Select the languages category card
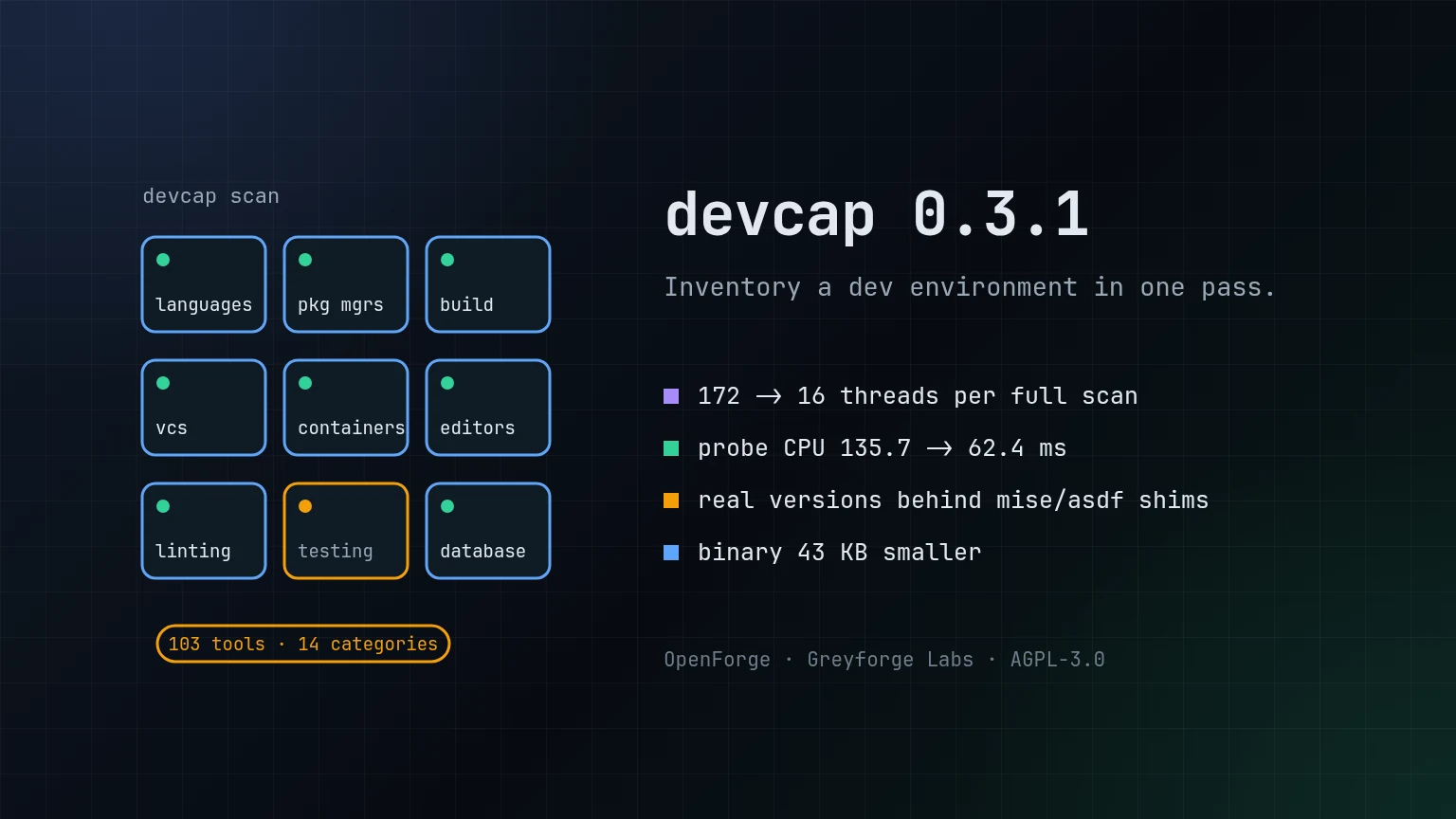 point(204,284)
